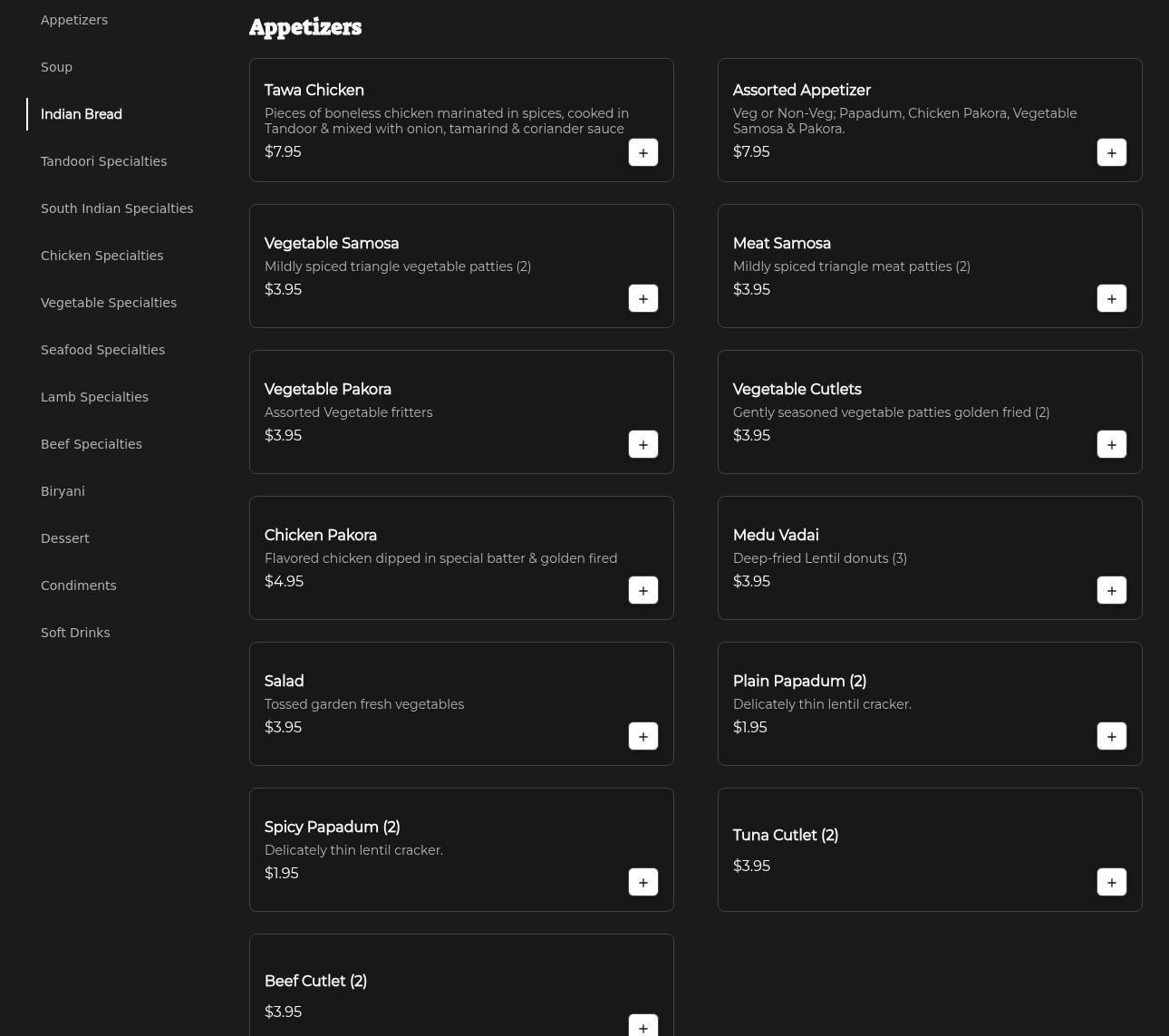Add Medu Vadai to the cart
The height and width of the screenshot is (1036, 1169).
[x=1112, y=590]
